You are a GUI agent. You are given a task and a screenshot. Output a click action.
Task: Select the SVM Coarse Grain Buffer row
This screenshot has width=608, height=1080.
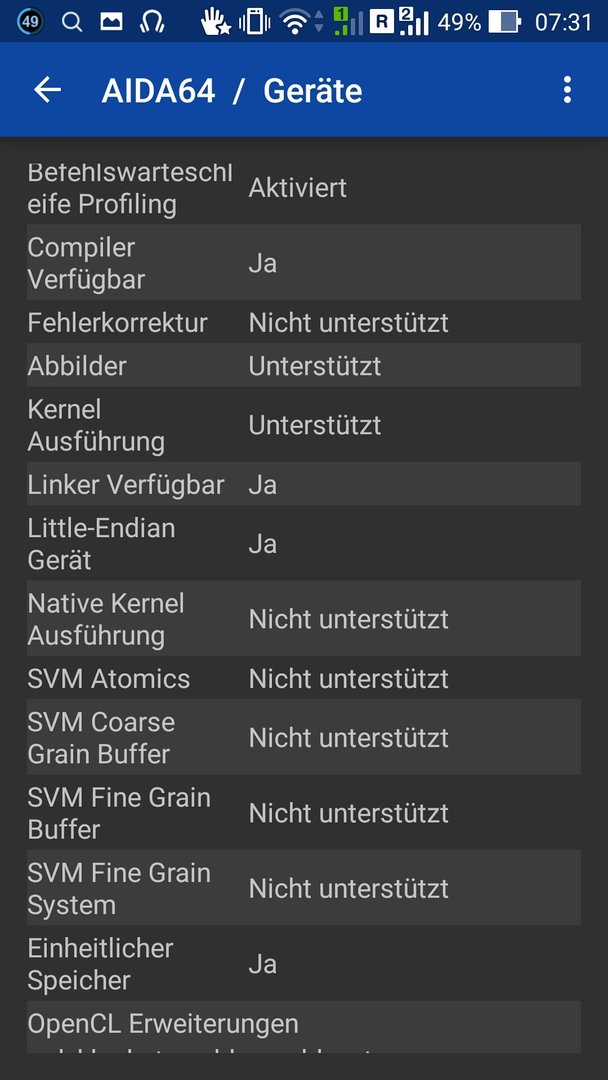tap(304, 737)
